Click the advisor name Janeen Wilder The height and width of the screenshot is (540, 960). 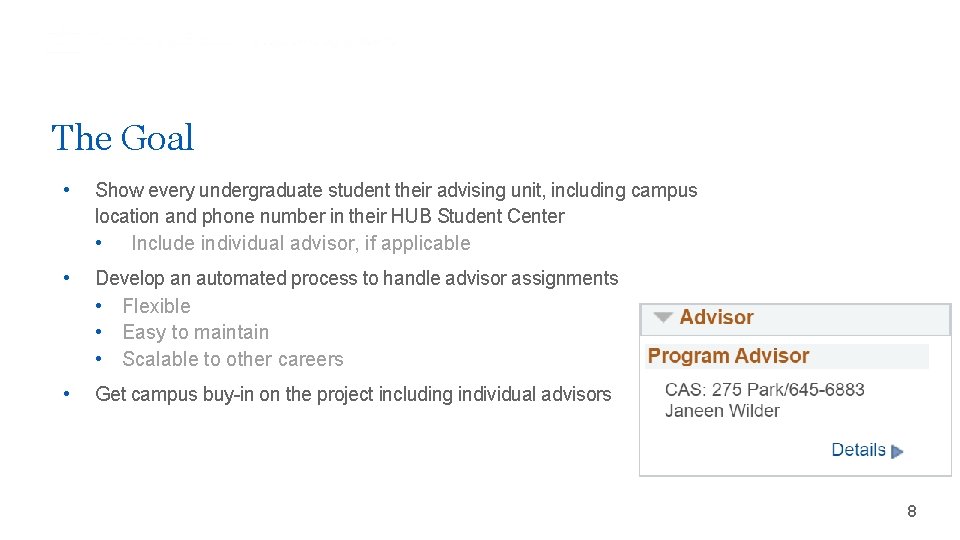tap(722, 410)
